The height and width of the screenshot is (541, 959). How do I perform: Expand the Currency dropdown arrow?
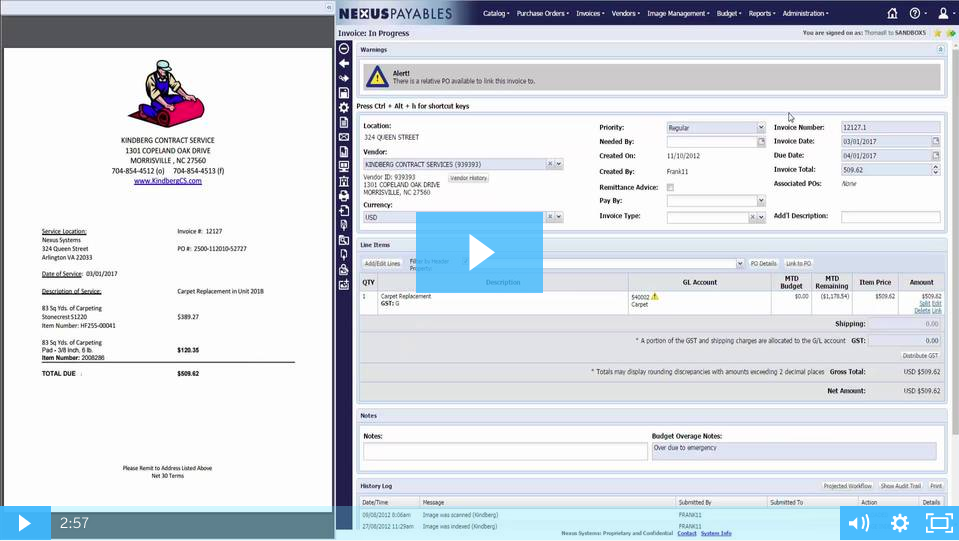click(558, 217)
